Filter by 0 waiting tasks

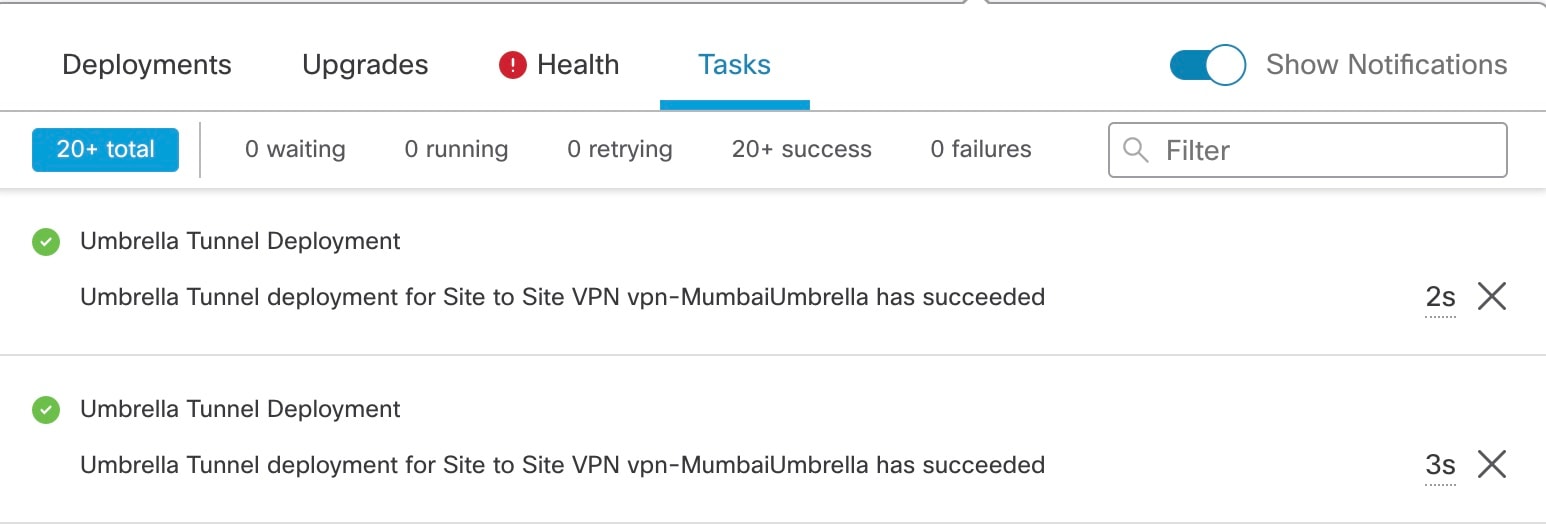pyautogui.click(x=295, y=150)
